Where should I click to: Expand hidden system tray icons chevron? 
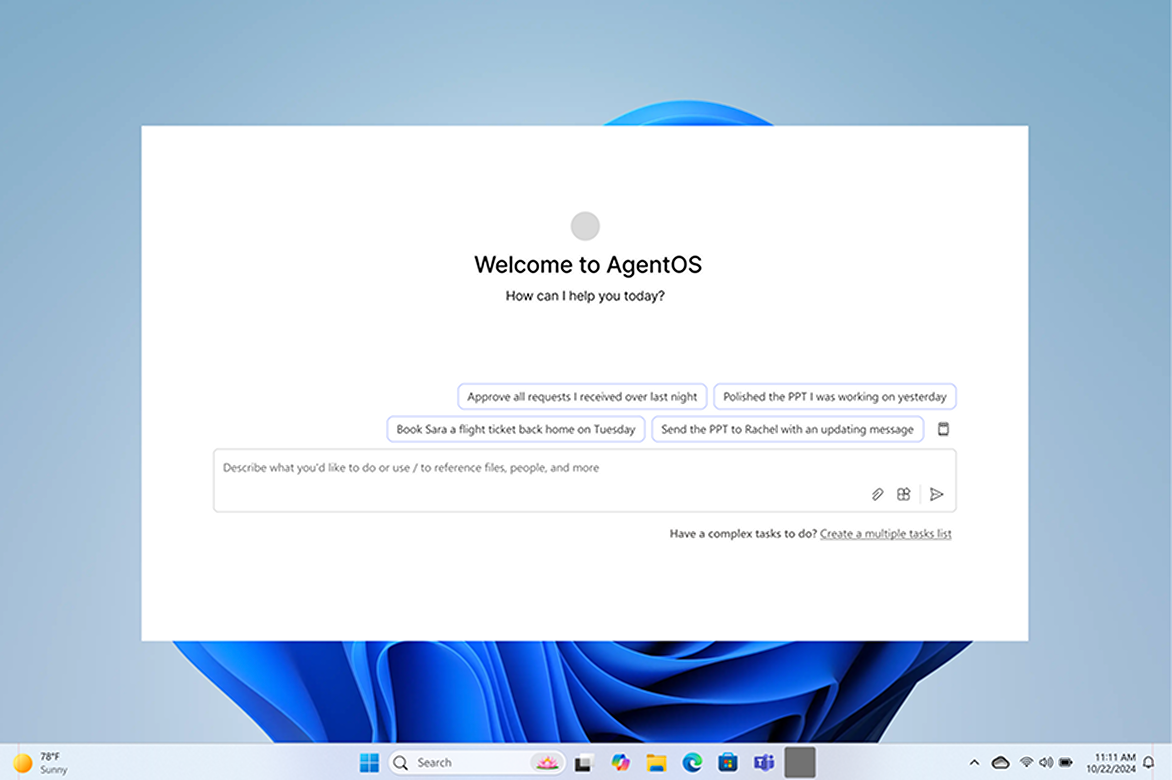[x=974, y=762]
